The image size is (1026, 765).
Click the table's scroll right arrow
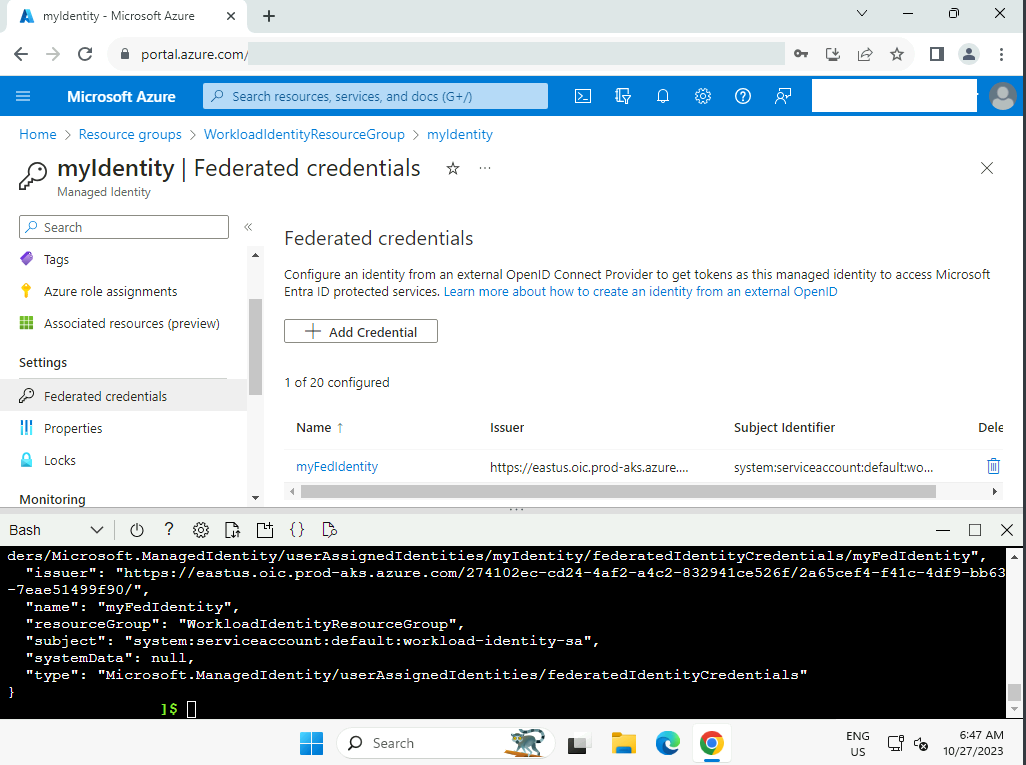tap(995, 491)
